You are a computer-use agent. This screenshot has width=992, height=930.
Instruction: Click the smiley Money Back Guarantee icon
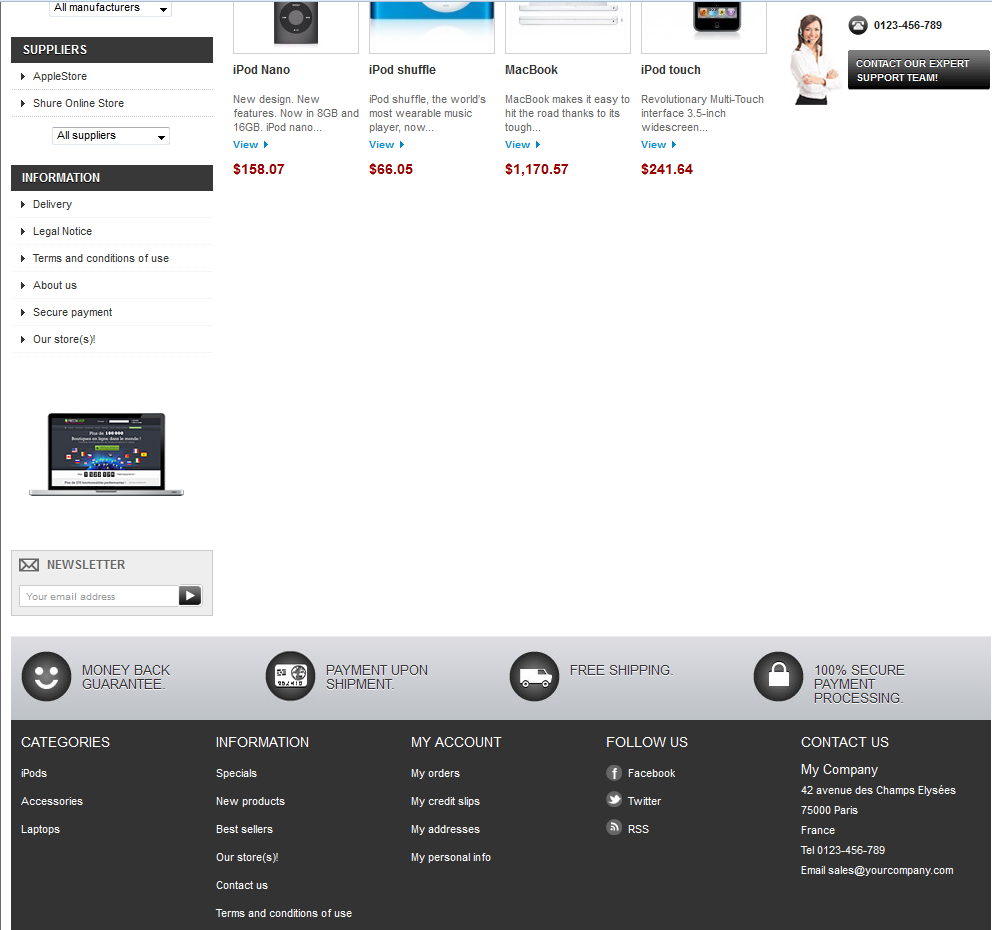46,676
